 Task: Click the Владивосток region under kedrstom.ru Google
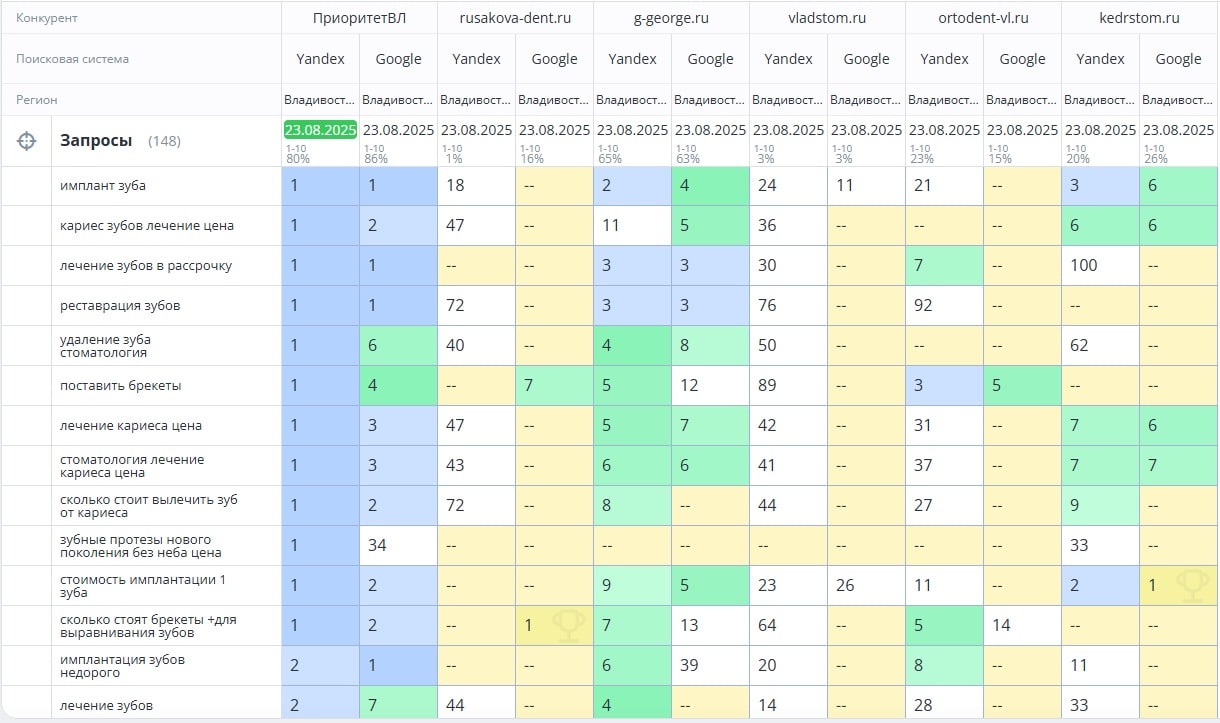(1178, 100)
